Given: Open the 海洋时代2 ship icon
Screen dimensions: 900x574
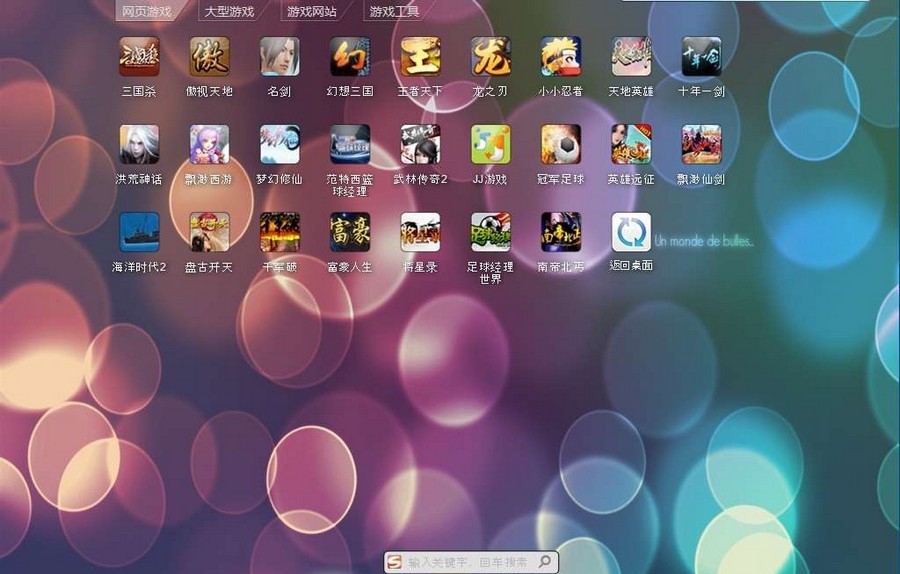Looking at the screenshot, I should point(139,232).
